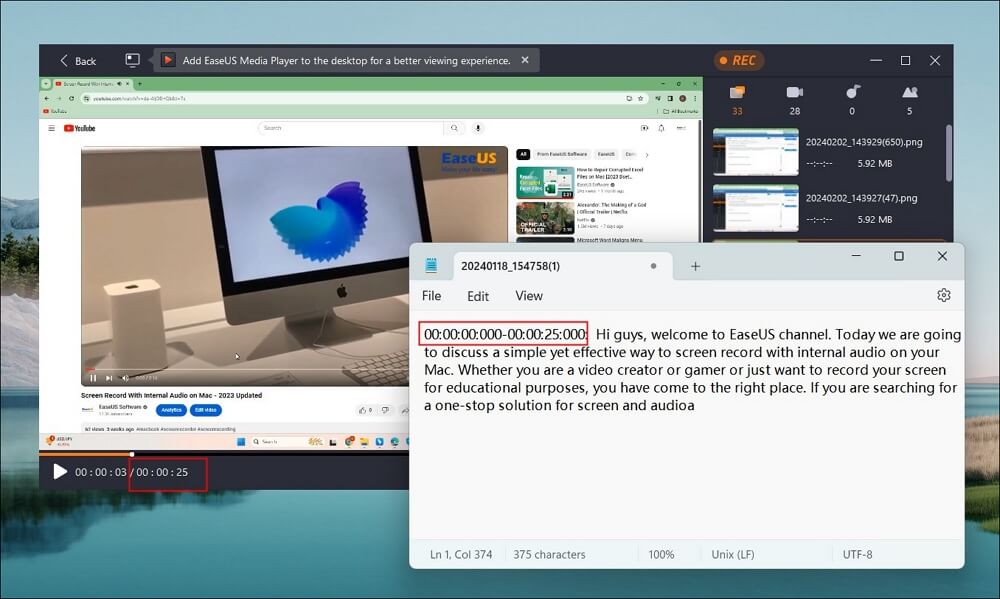Open Notepad settings gear
This screenshot has height=599, width=1000.
pos(944,295)
